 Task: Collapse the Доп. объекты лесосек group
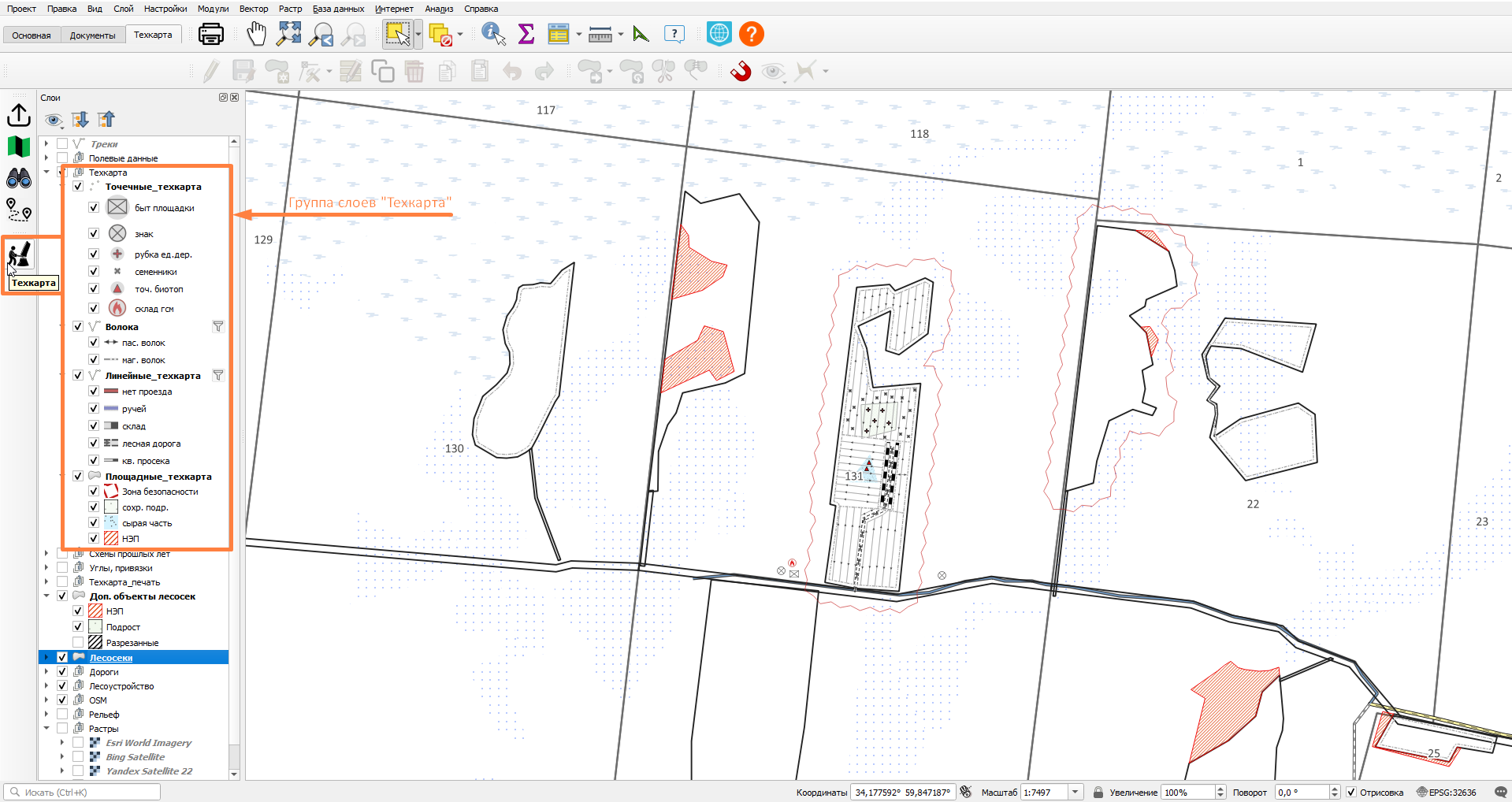click(46, 596)
